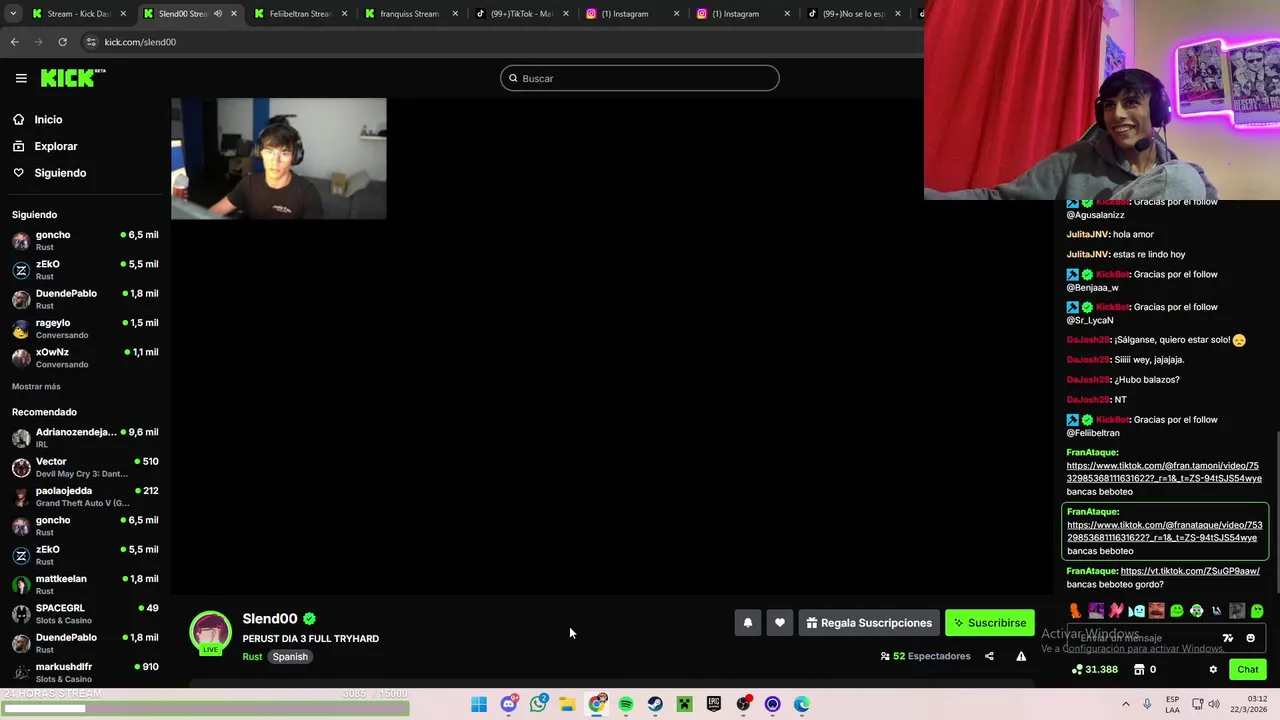
Task: Click the Spanish language tag
Action: (x=290, y=657)
